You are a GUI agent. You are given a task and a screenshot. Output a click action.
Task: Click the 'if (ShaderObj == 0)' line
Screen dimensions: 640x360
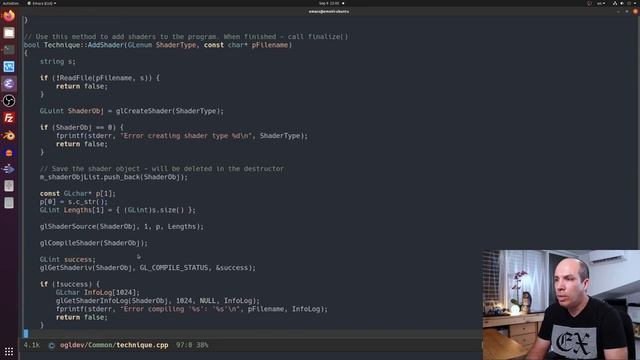[81, 127]
